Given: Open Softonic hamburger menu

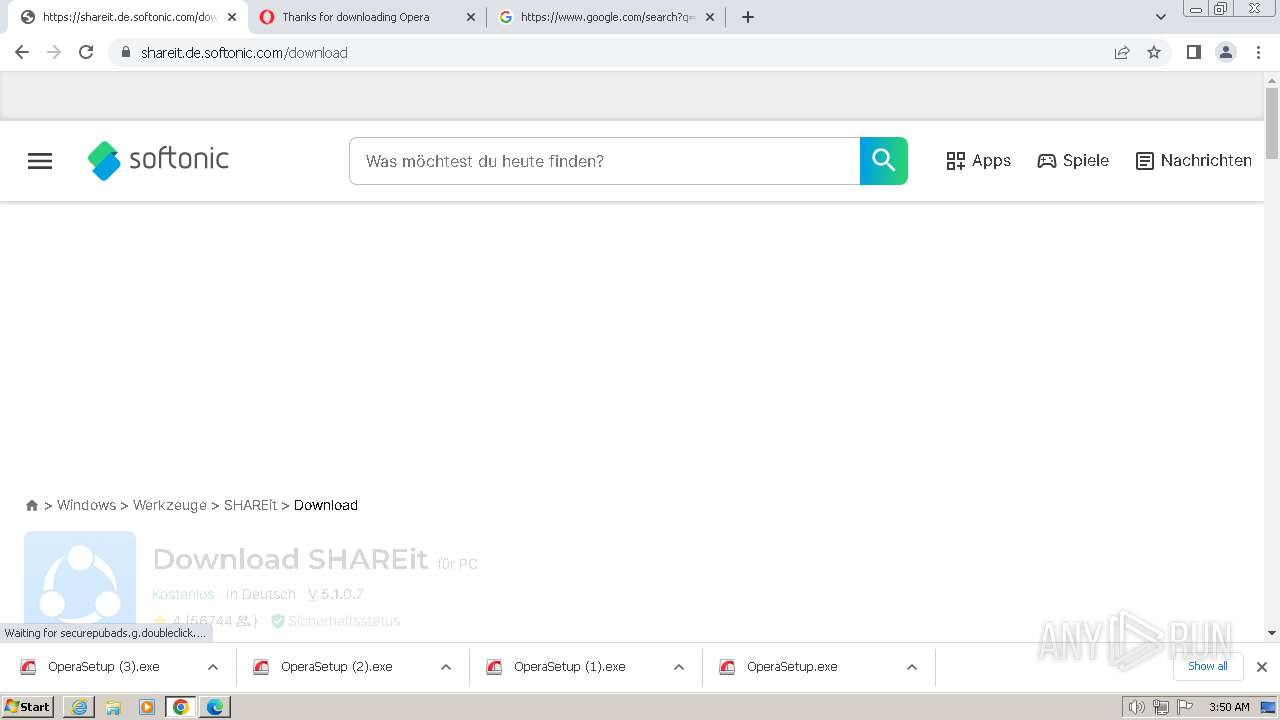Looking at the screenshot, I should pyautogui.click(x=40, y=161).
